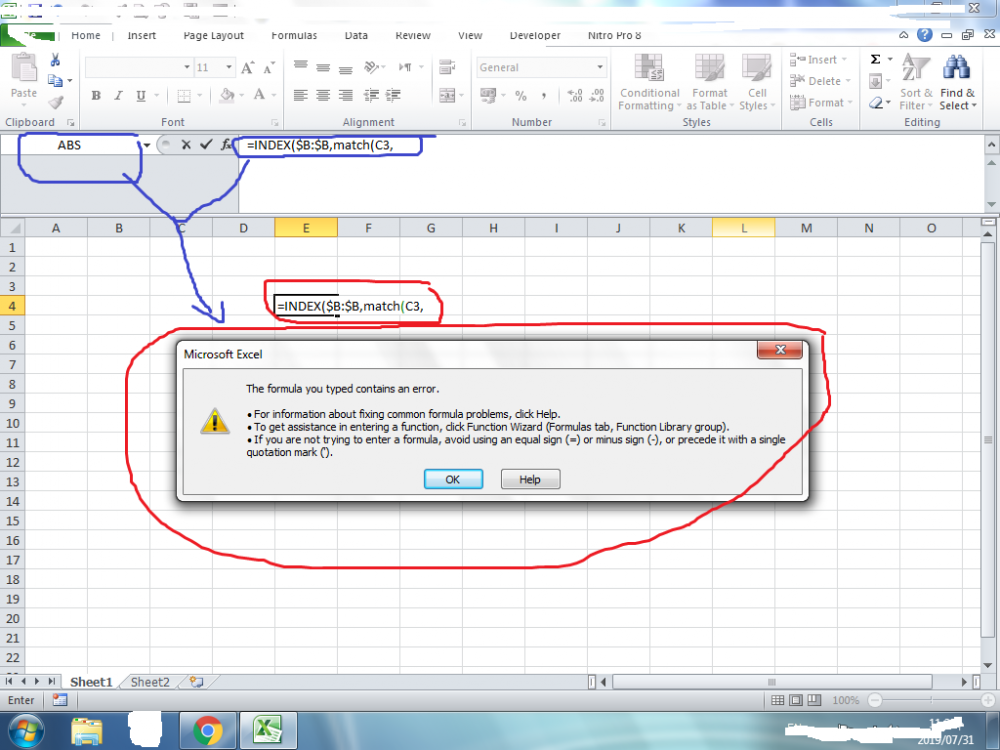Open Find & Select binoculars menu
The image size is (1000, 750).
(x=957, y=82)
